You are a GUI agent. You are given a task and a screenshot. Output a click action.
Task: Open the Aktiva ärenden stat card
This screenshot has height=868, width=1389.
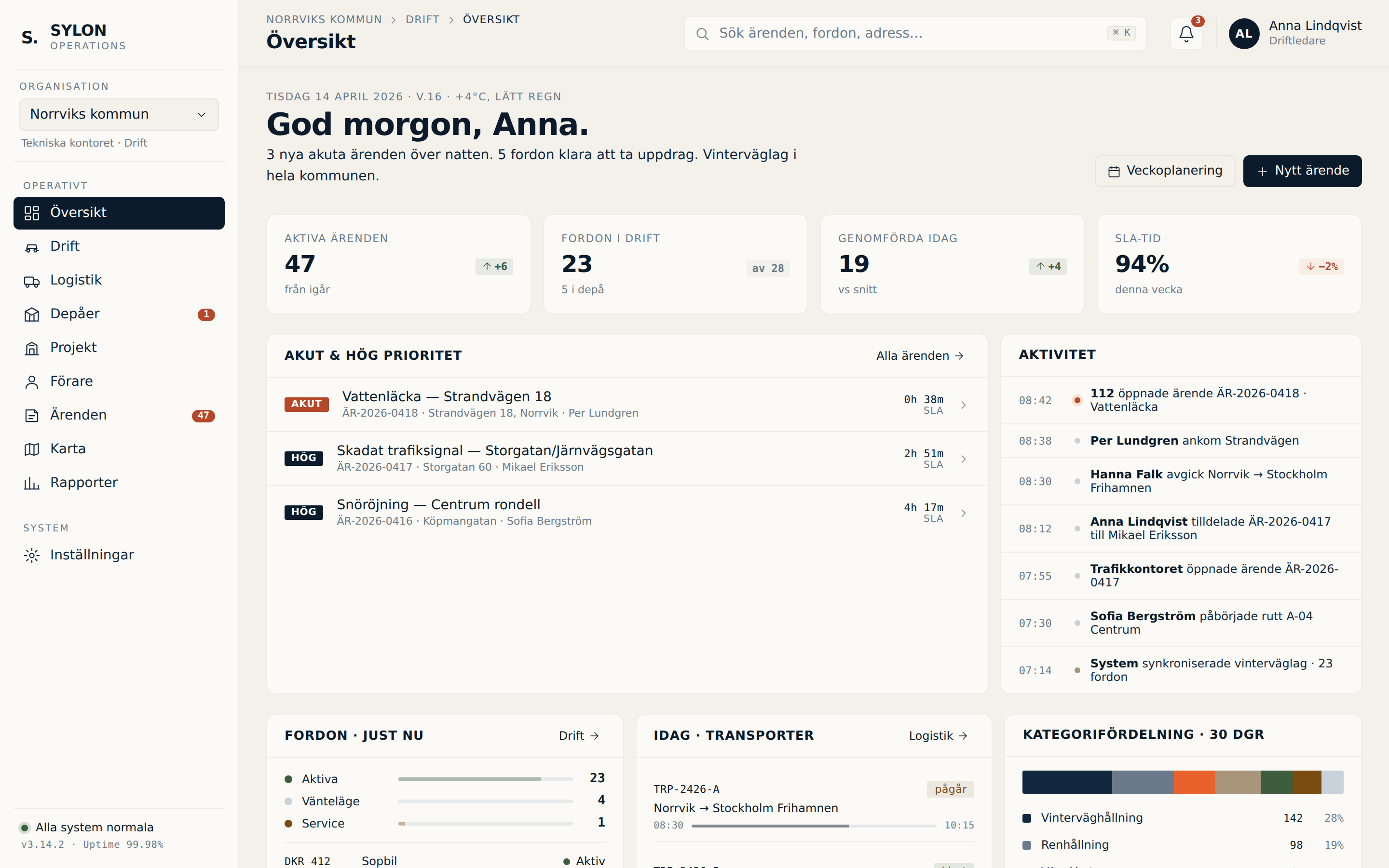pos(399,265)
